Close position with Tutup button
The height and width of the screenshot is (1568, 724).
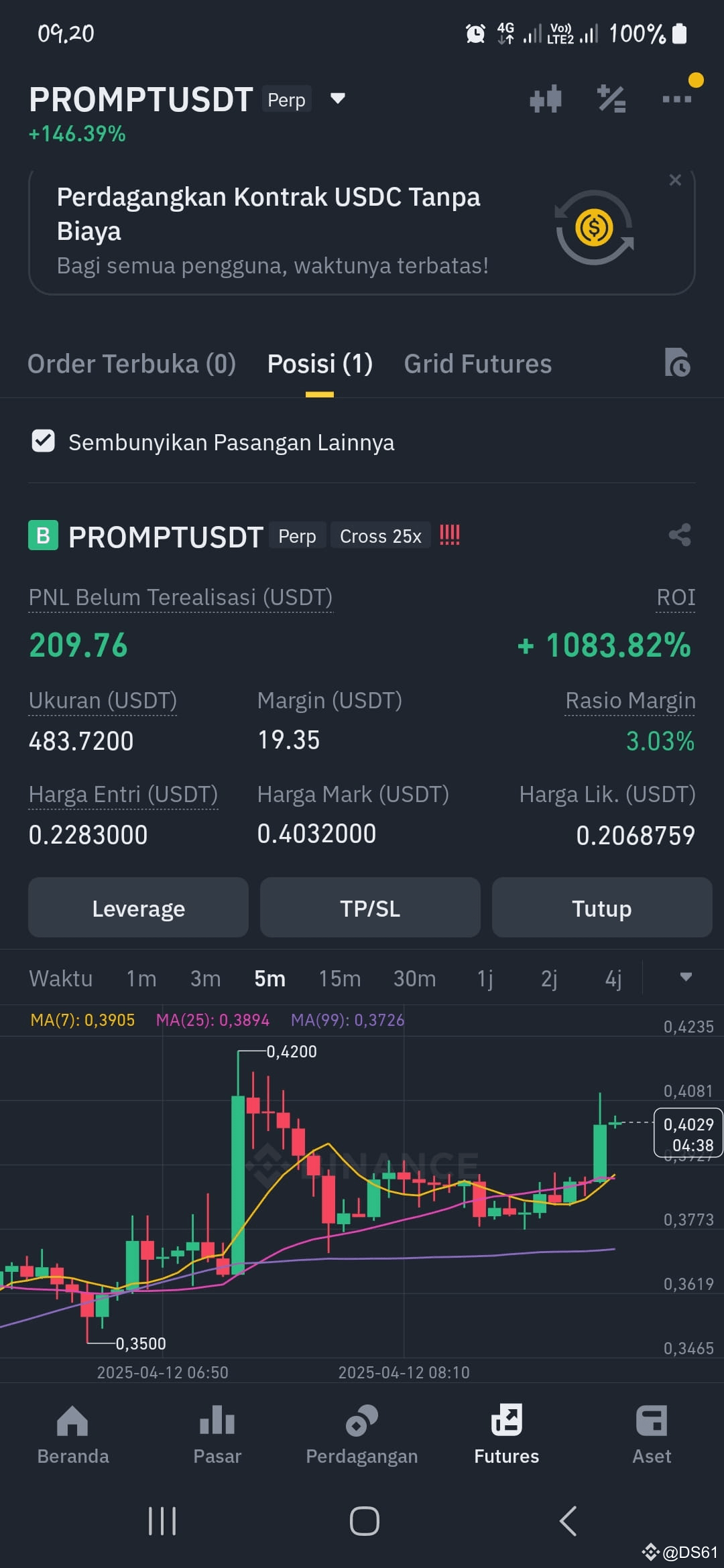click(602, 908)
